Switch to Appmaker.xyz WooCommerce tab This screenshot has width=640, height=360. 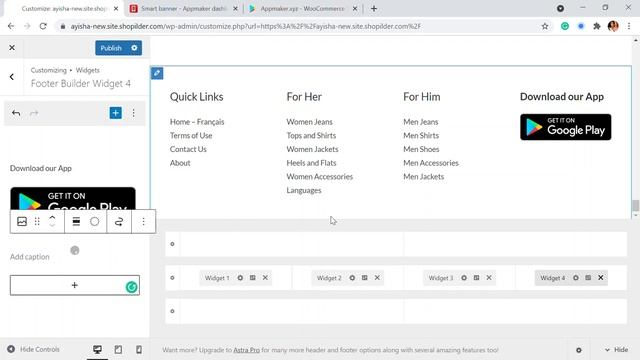[x=303, y=9]
